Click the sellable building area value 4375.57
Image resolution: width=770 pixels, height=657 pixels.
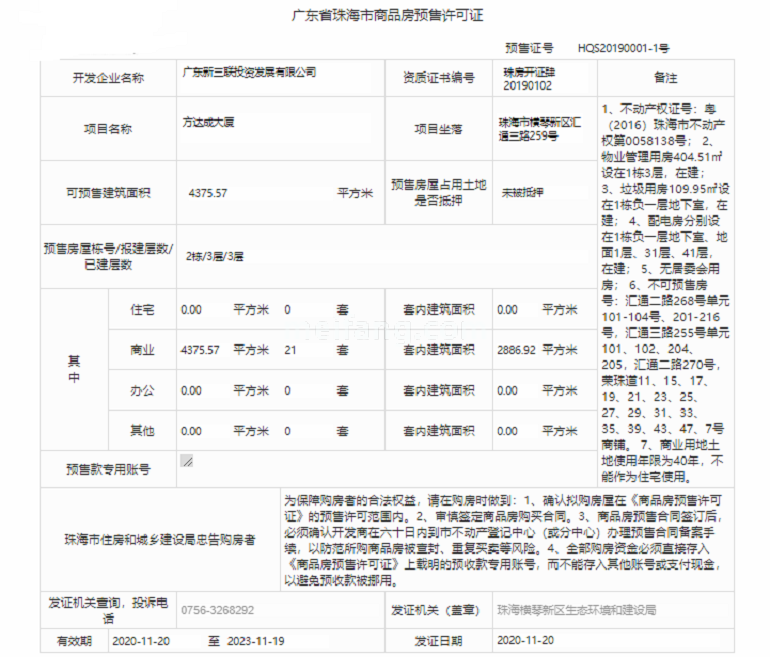click(207, 193)
